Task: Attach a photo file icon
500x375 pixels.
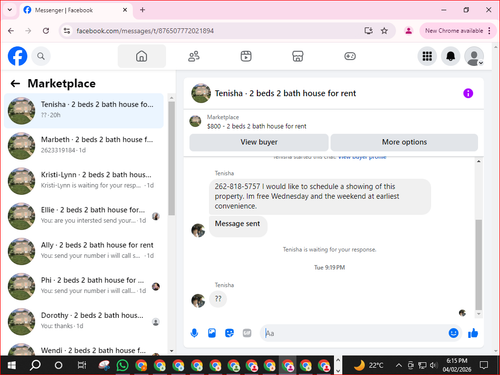Action: point(212,333)
